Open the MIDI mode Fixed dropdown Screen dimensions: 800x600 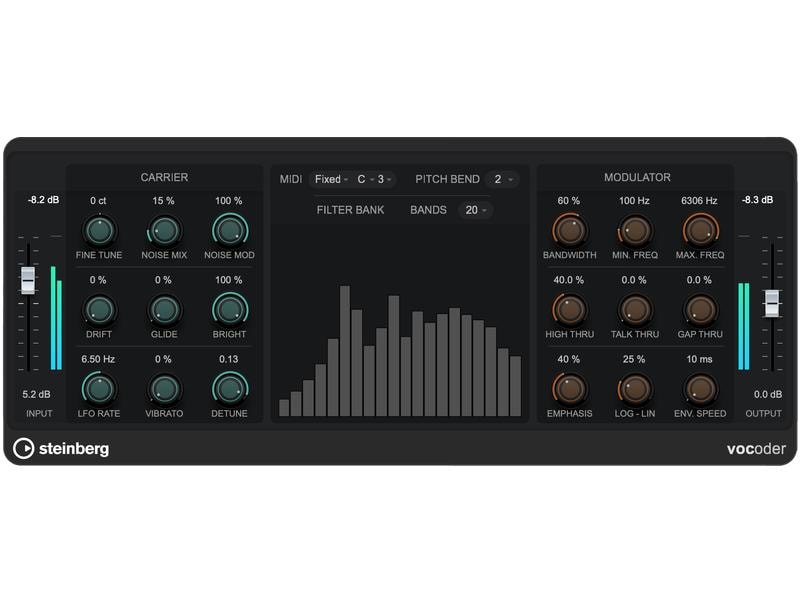(331, 179)
